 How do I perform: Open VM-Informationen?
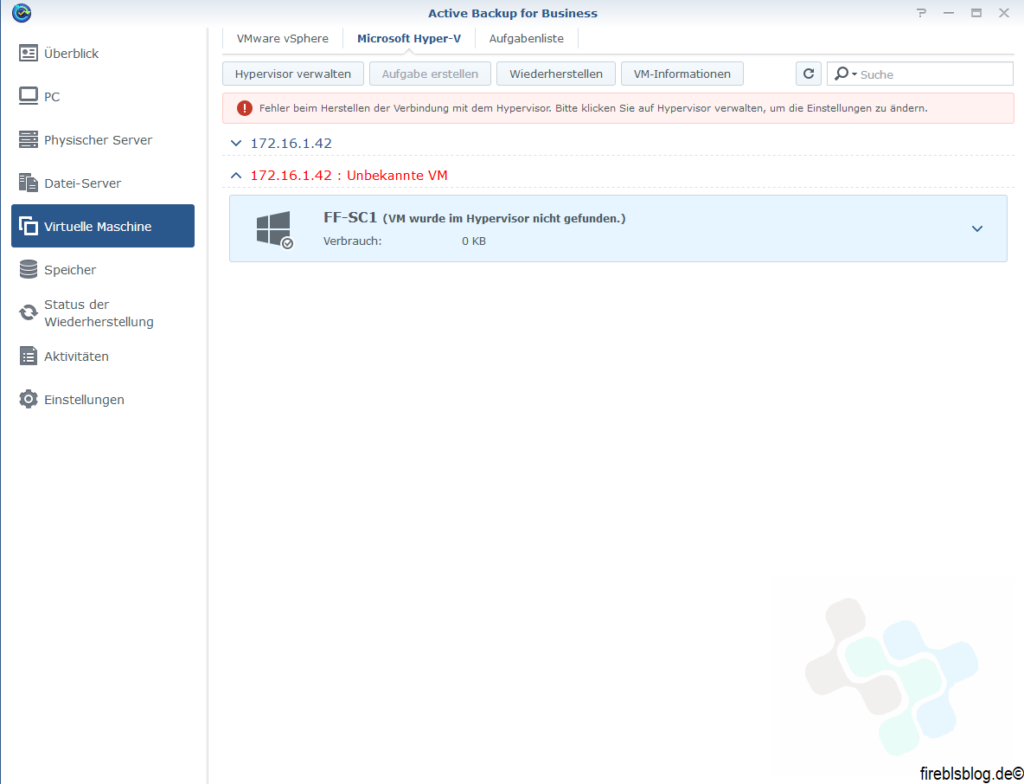coord(682,74)
